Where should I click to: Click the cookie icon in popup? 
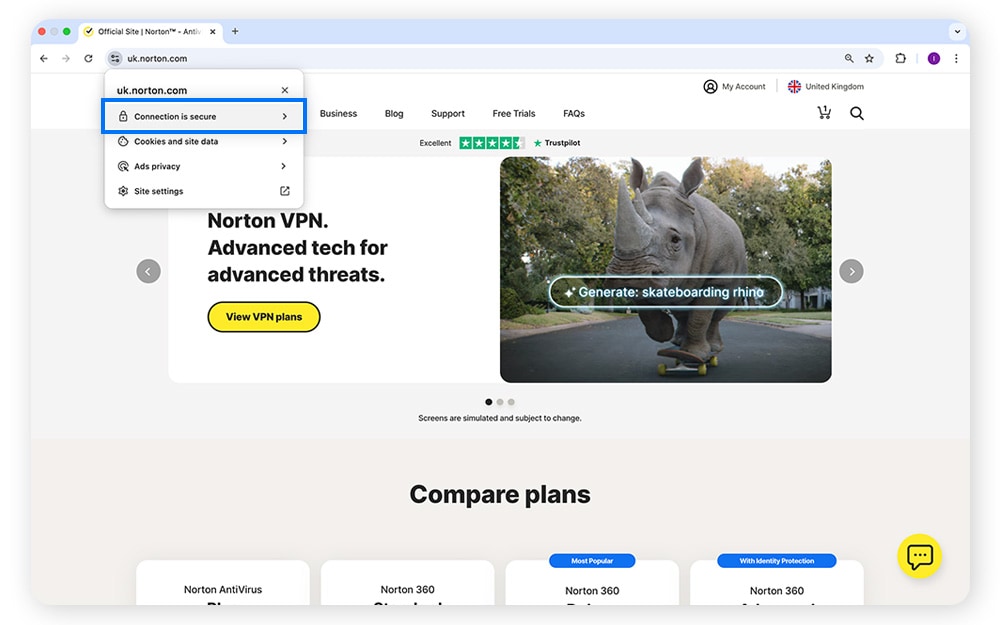[123, 141]
